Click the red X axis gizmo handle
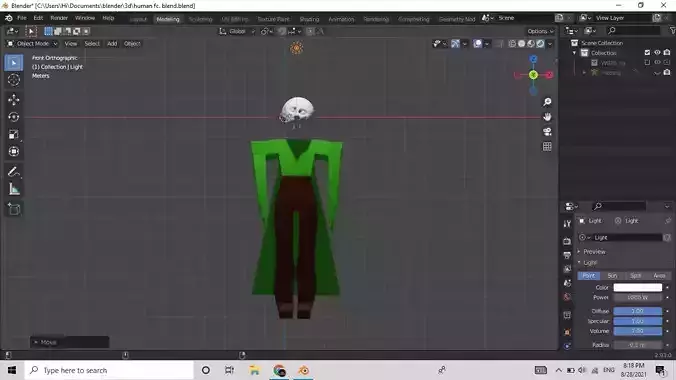Screen dimensions: 676x380 click(549, 75)
